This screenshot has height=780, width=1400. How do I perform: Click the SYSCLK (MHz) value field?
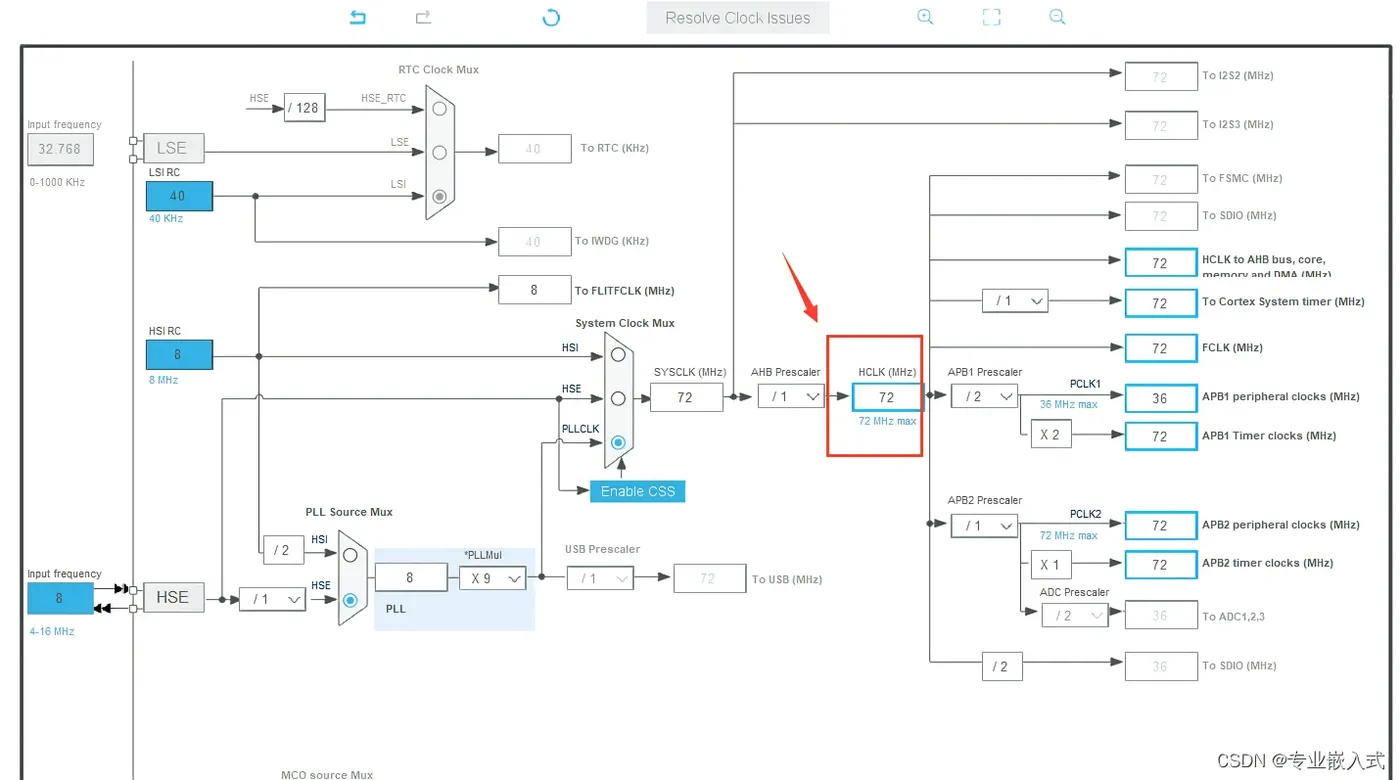[x=686, y=397]
